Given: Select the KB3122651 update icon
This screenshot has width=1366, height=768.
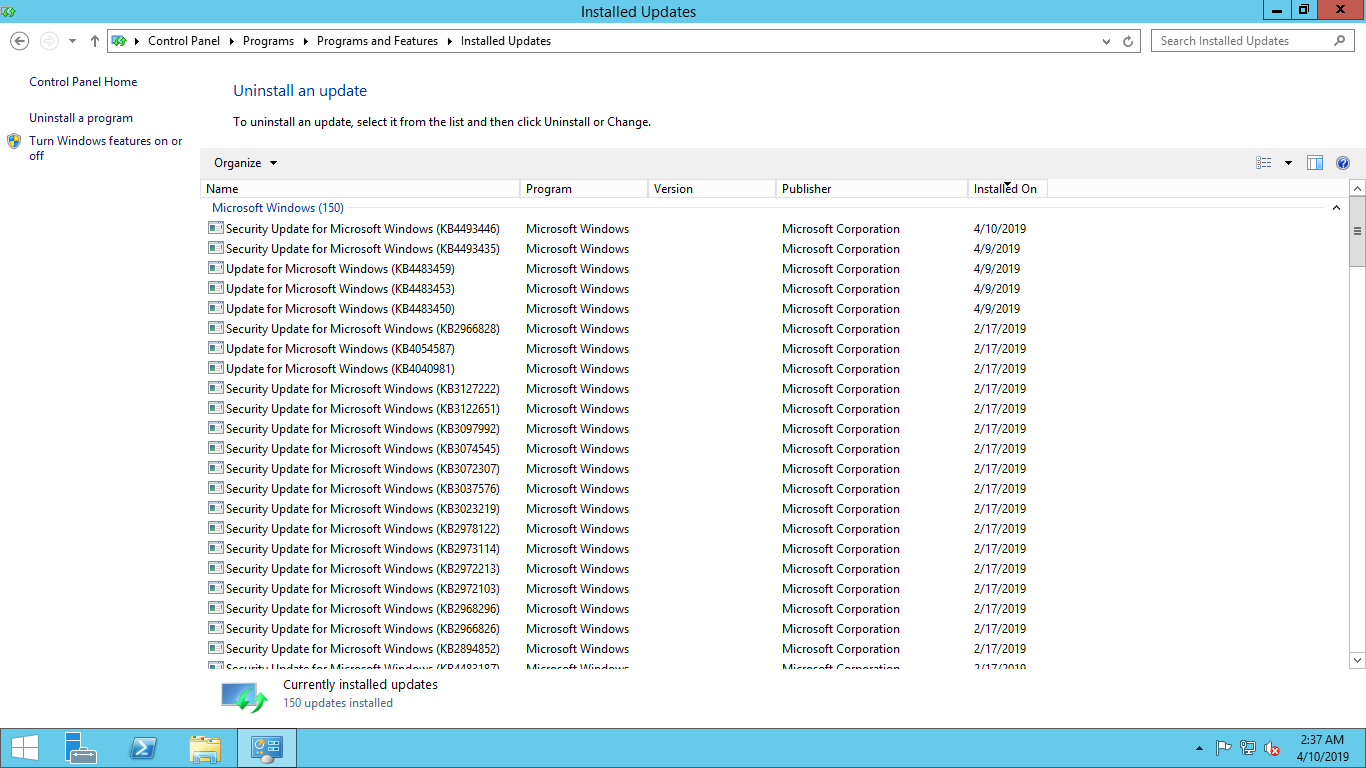Looking at the screenshot, I should (x=215, y=408).
